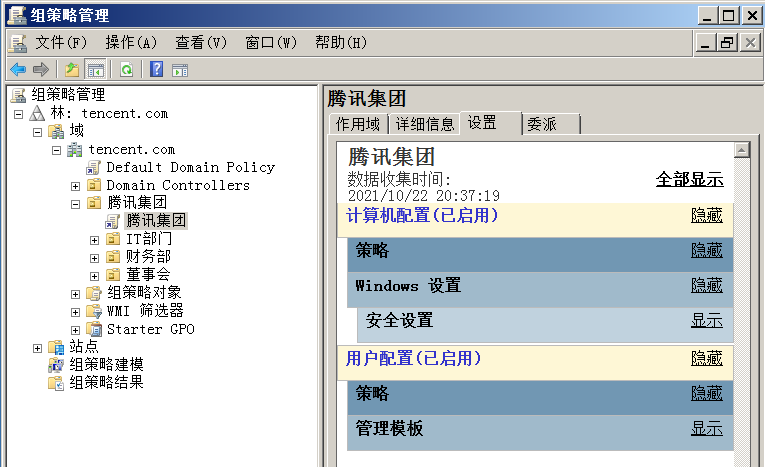
Task: Click the 组策略管理 root node icon
Action: click(x=19, y=95)
